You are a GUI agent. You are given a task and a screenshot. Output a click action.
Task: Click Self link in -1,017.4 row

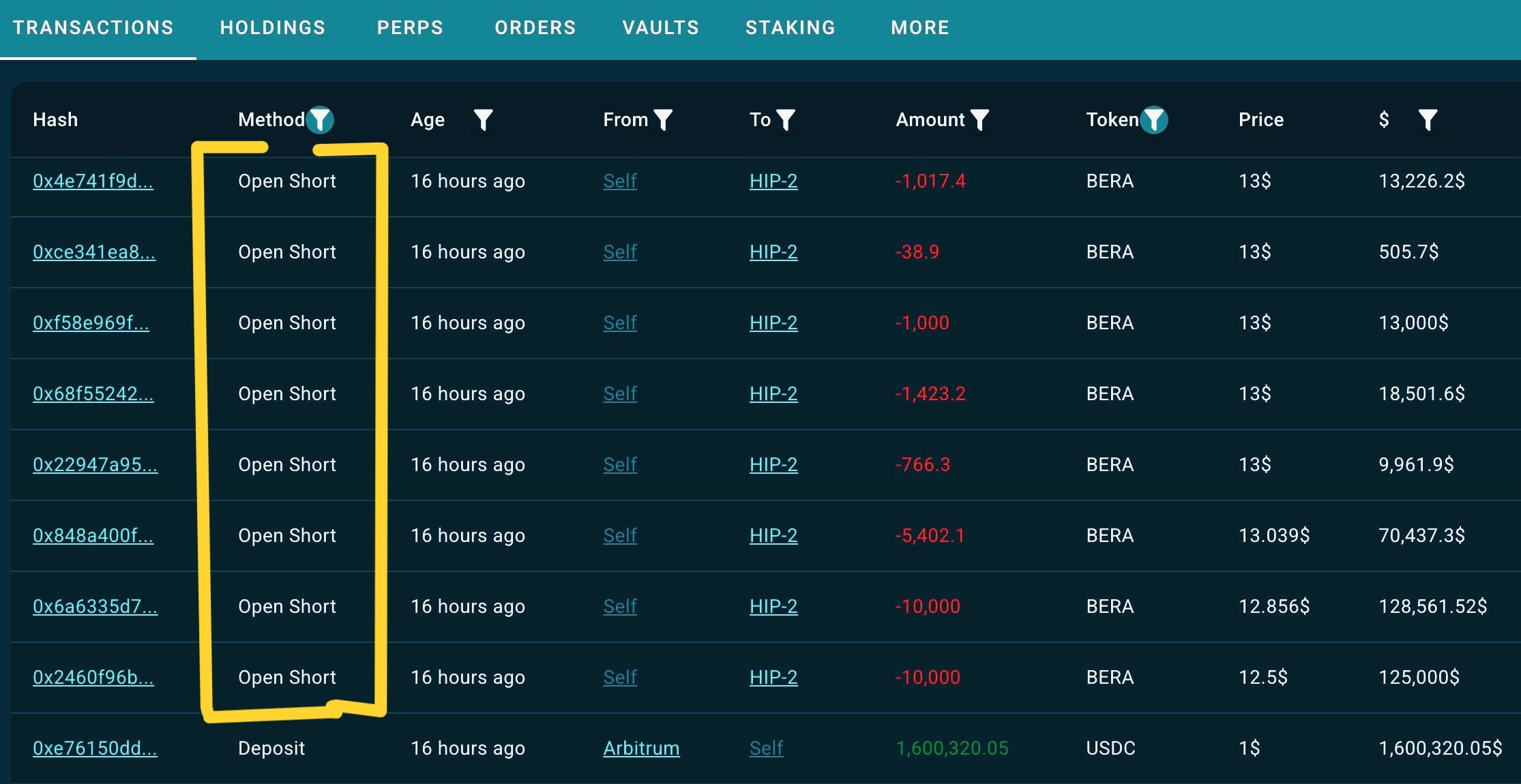pos(621,181)
